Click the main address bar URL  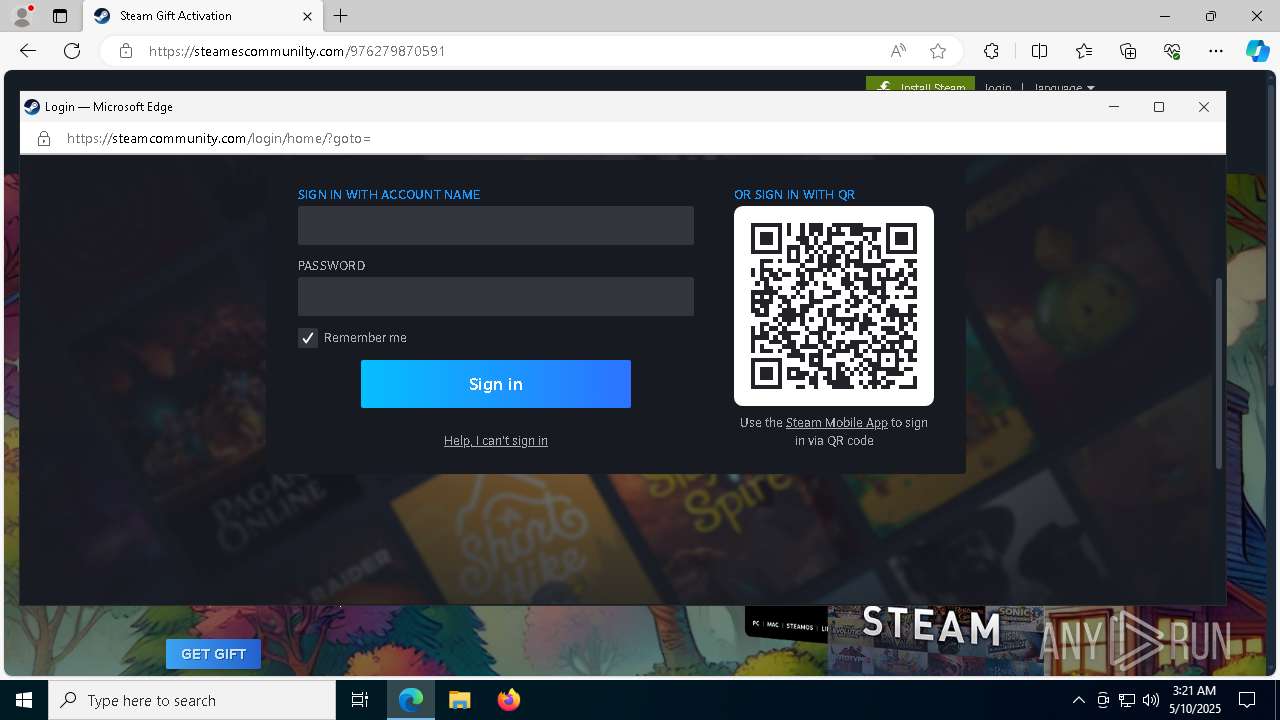tap(297, 51)
